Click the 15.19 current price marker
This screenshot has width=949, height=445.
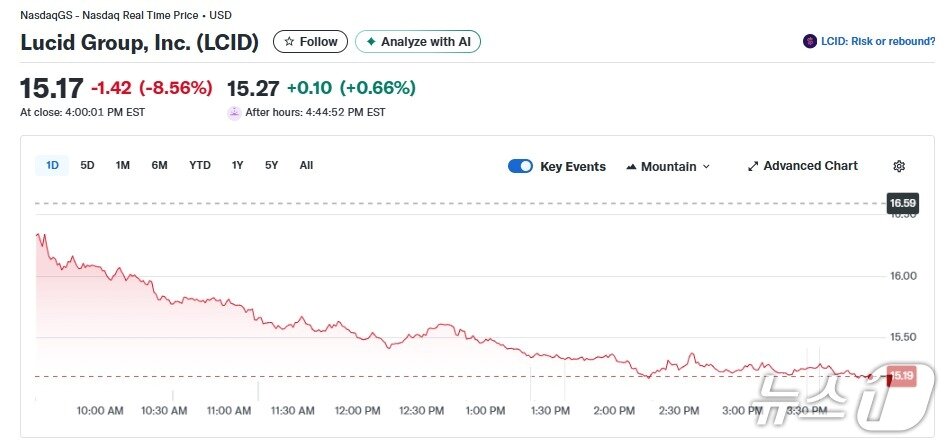pos(901,376)
